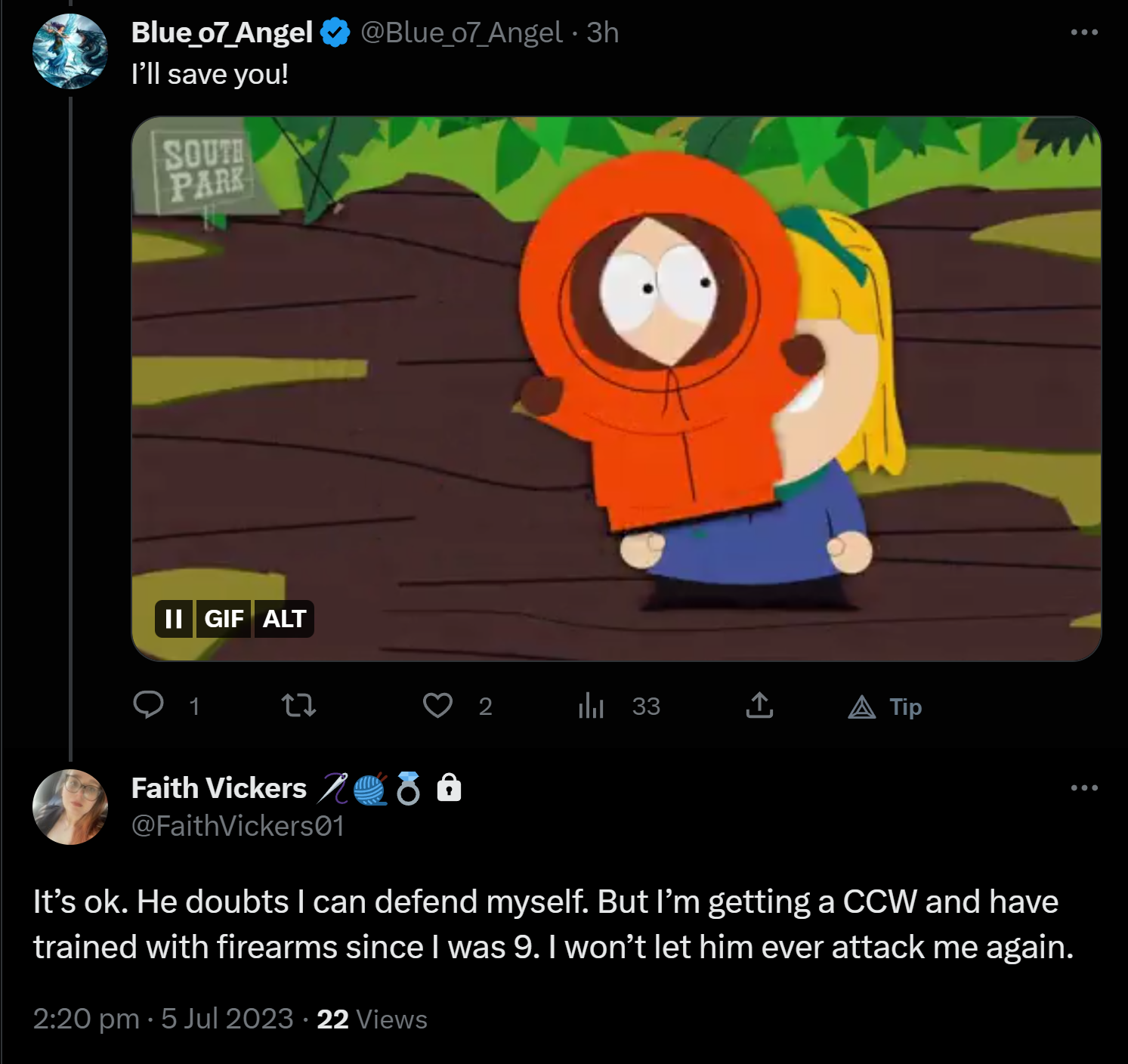Open the share upload icon
This screenshot has height=1064, width=1128.
click(759, 705)
